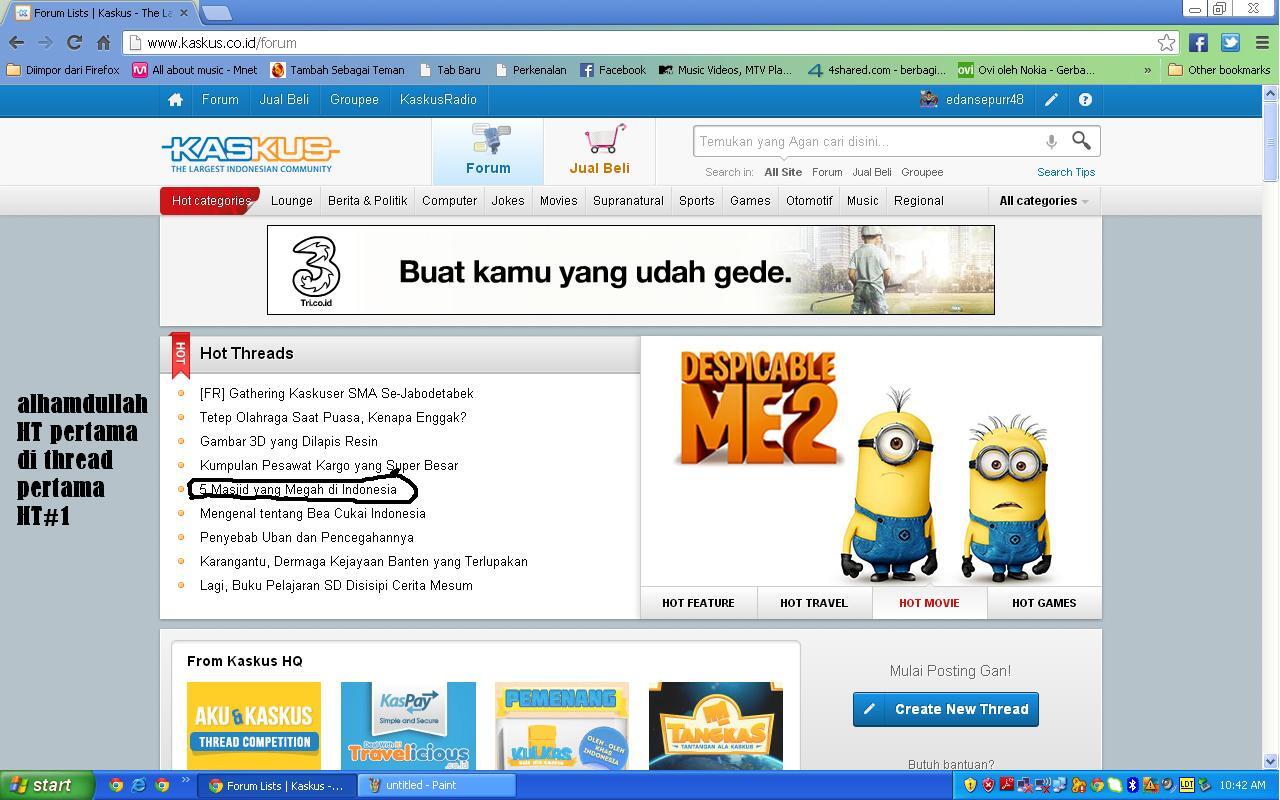Image resolution: width=1280 pixels, height=800 pixels.
Task: Open the Kaskus logo
Action: (250, 153)
